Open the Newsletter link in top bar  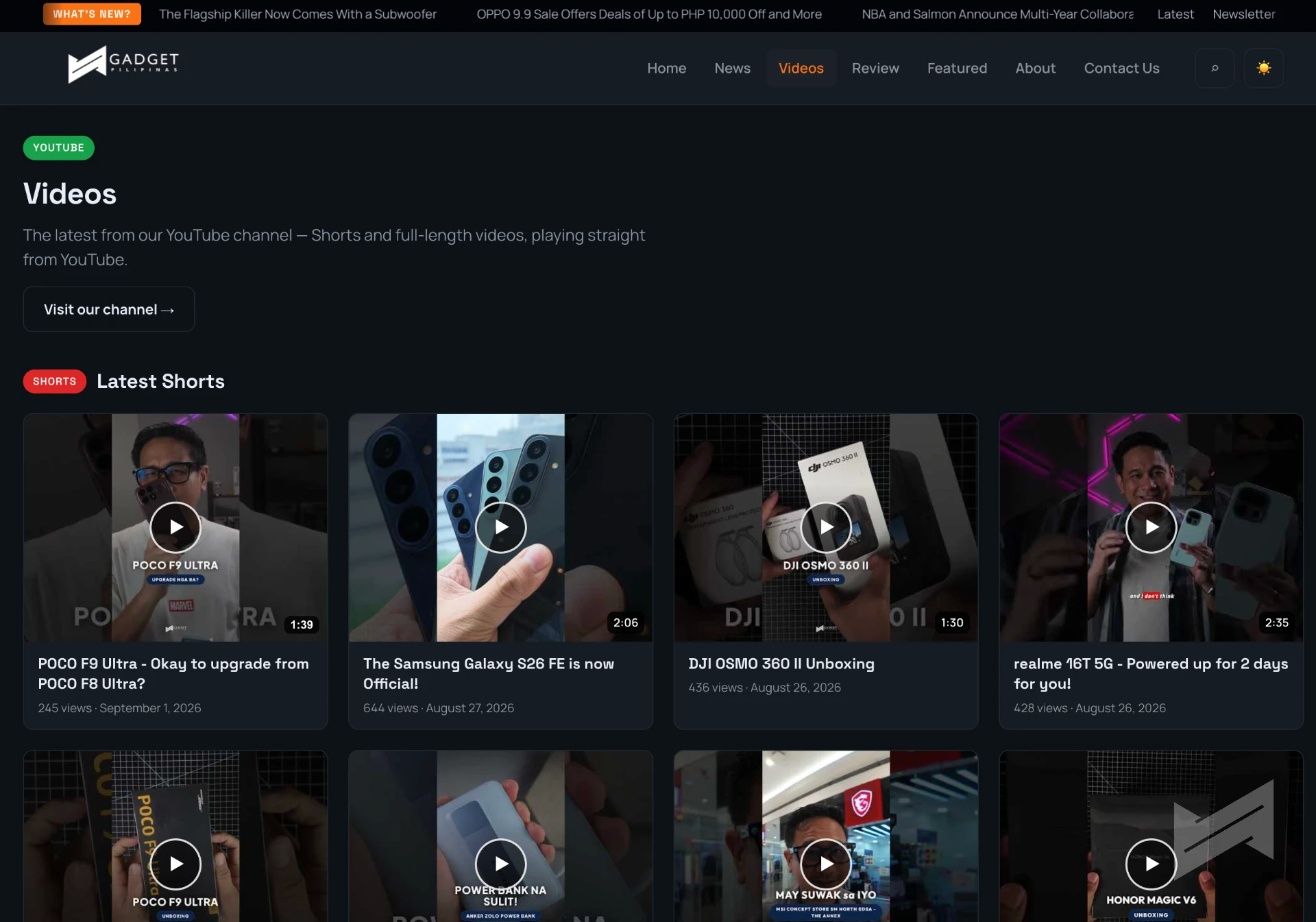[1244, 14]
